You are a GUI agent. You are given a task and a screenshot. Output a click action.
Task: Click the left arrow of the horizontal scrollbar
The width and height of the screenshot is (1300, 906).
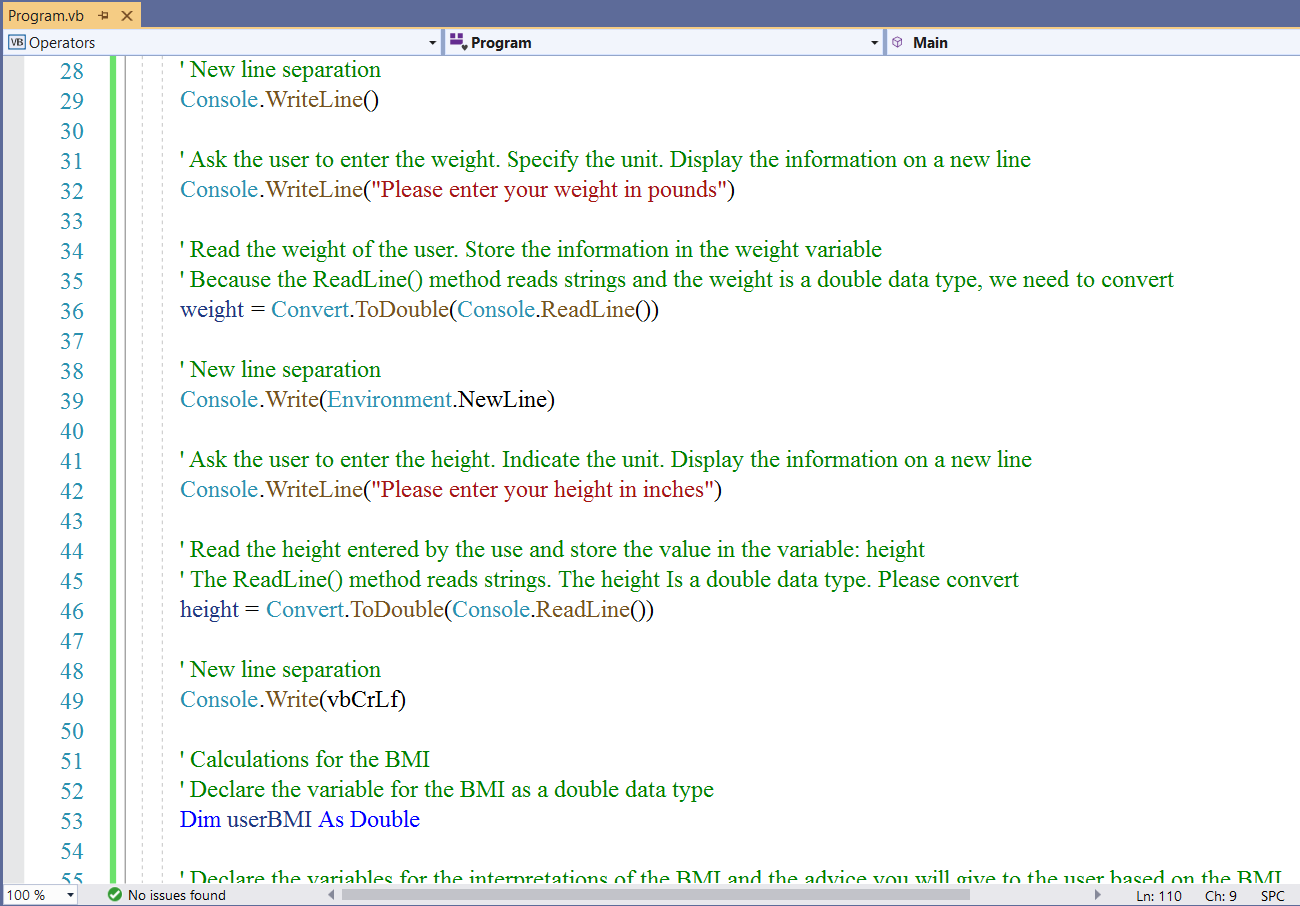[331, 895]
